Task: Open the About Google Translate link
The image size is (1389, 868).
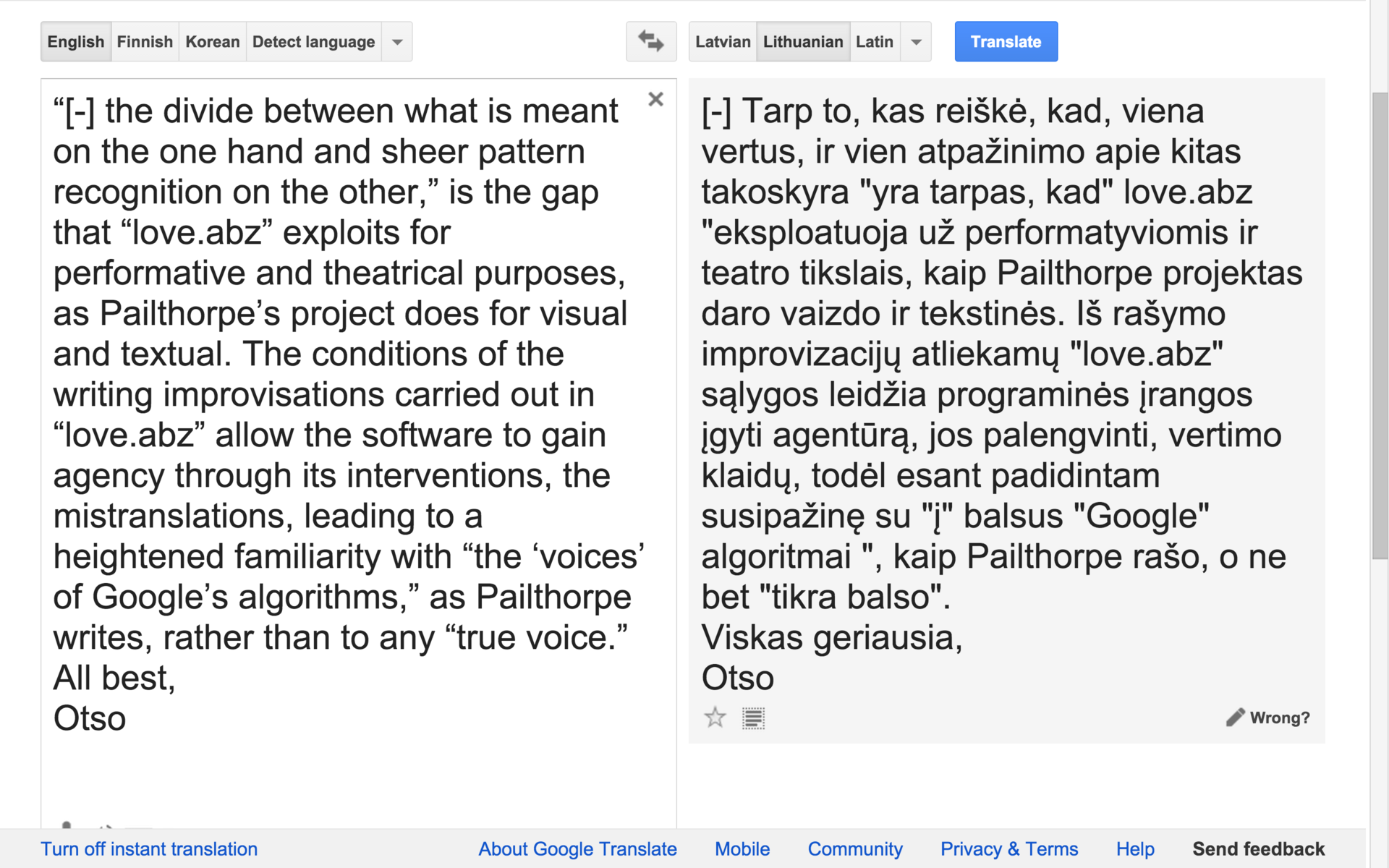Action: coord(577,848)
